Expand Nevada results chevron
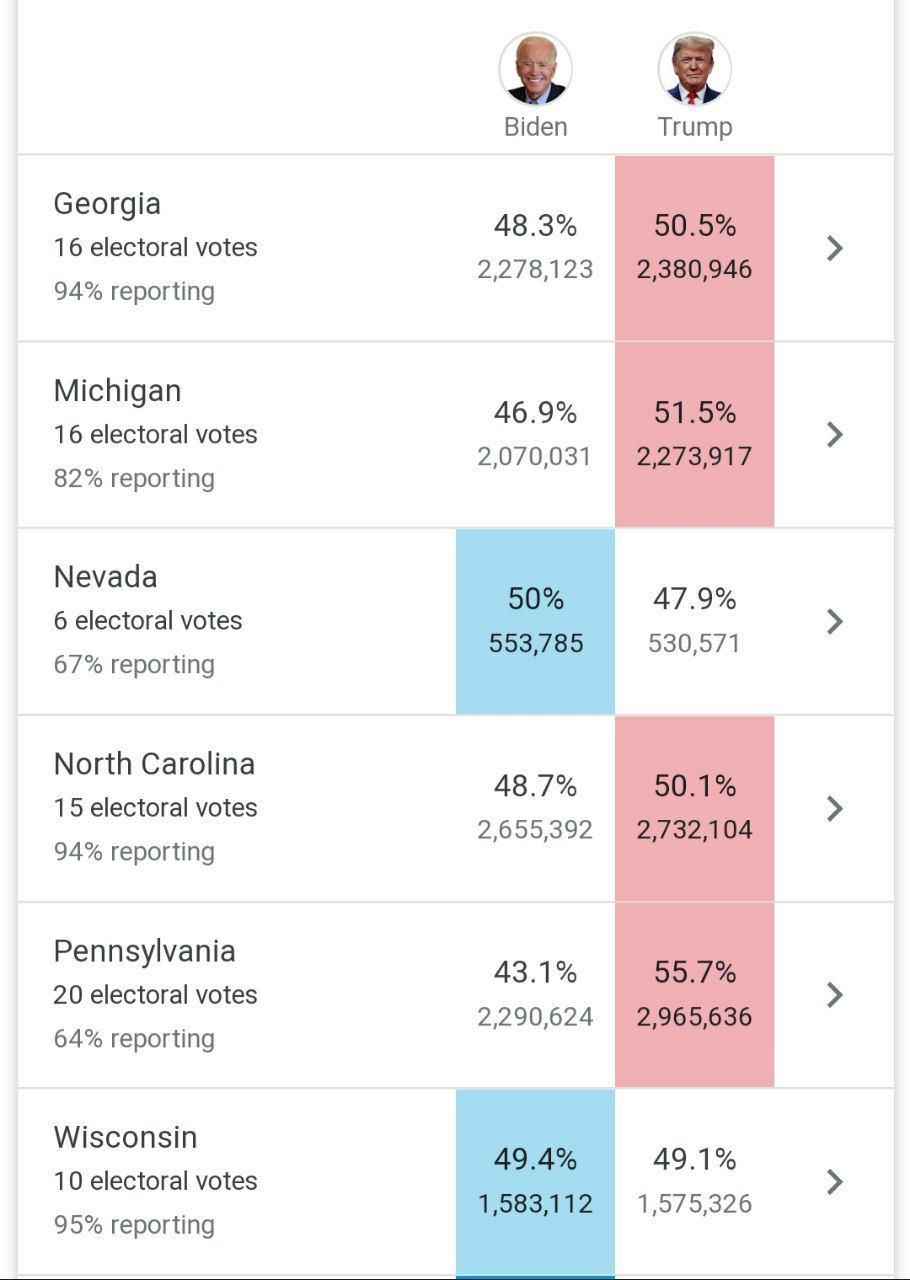 pyautogui.click(x=835, y=622)
